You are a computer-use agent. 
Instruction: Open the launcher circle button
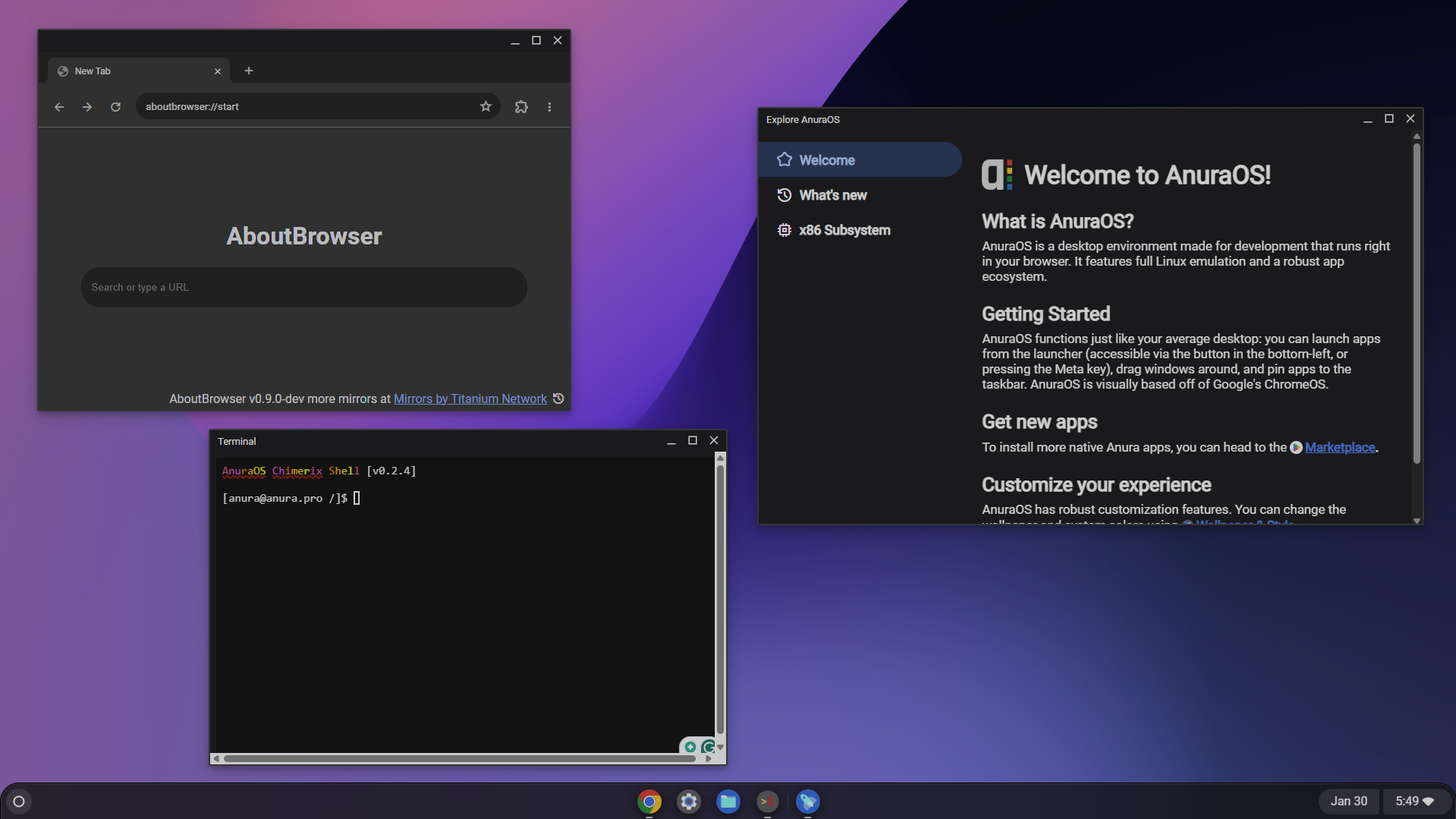coord(19,801)
